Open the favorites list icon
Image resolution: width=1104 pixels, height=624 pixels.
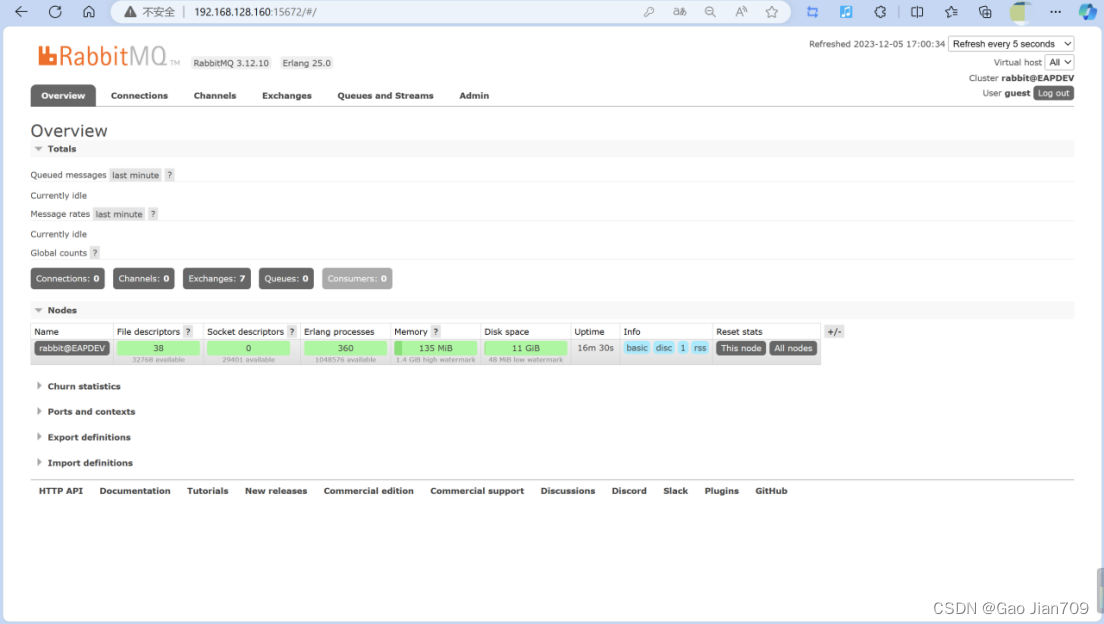tap(951, 12)
